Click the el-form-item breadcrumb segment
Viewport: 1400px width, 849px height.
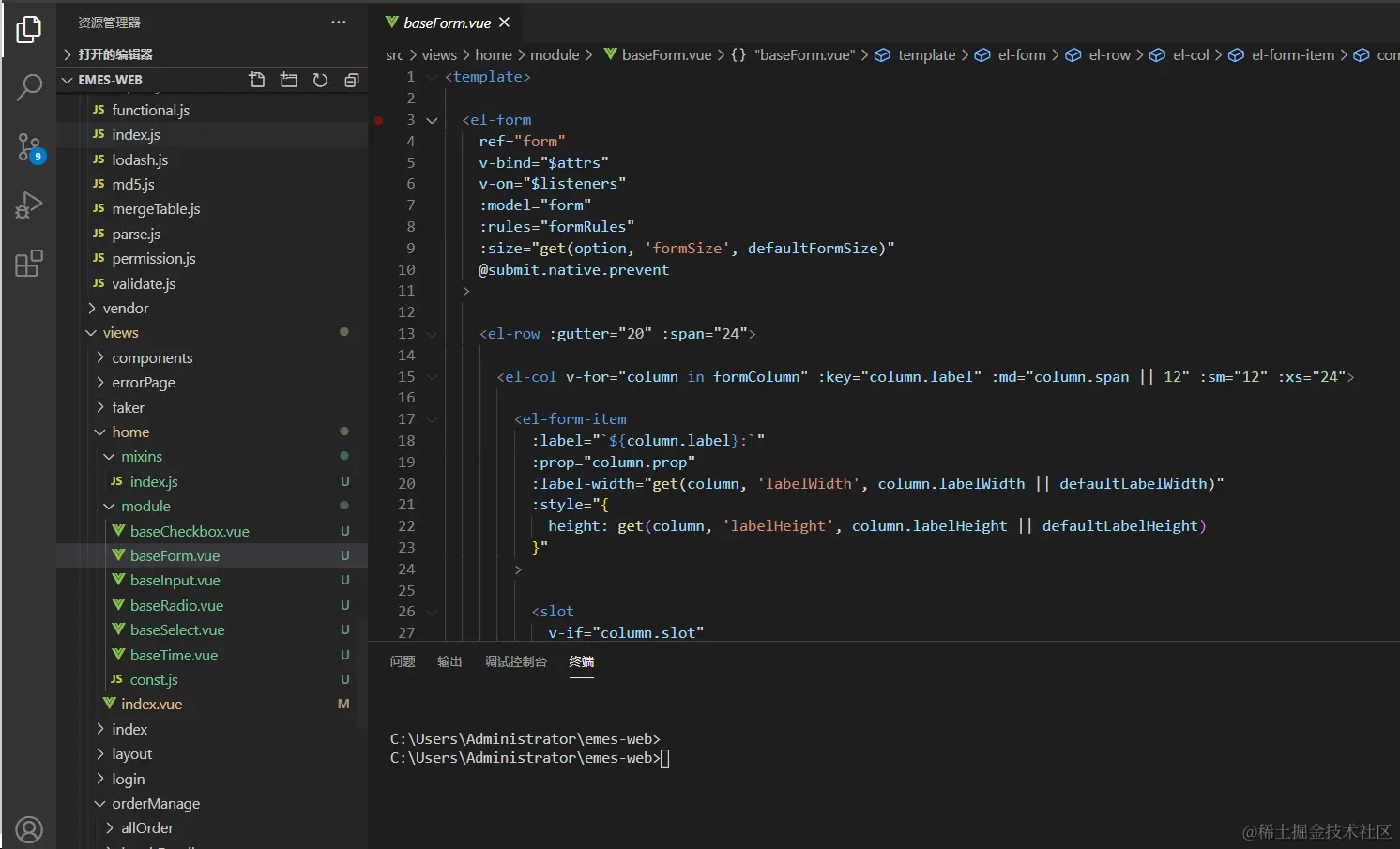pyautogui.click(x=1282, y=55)
